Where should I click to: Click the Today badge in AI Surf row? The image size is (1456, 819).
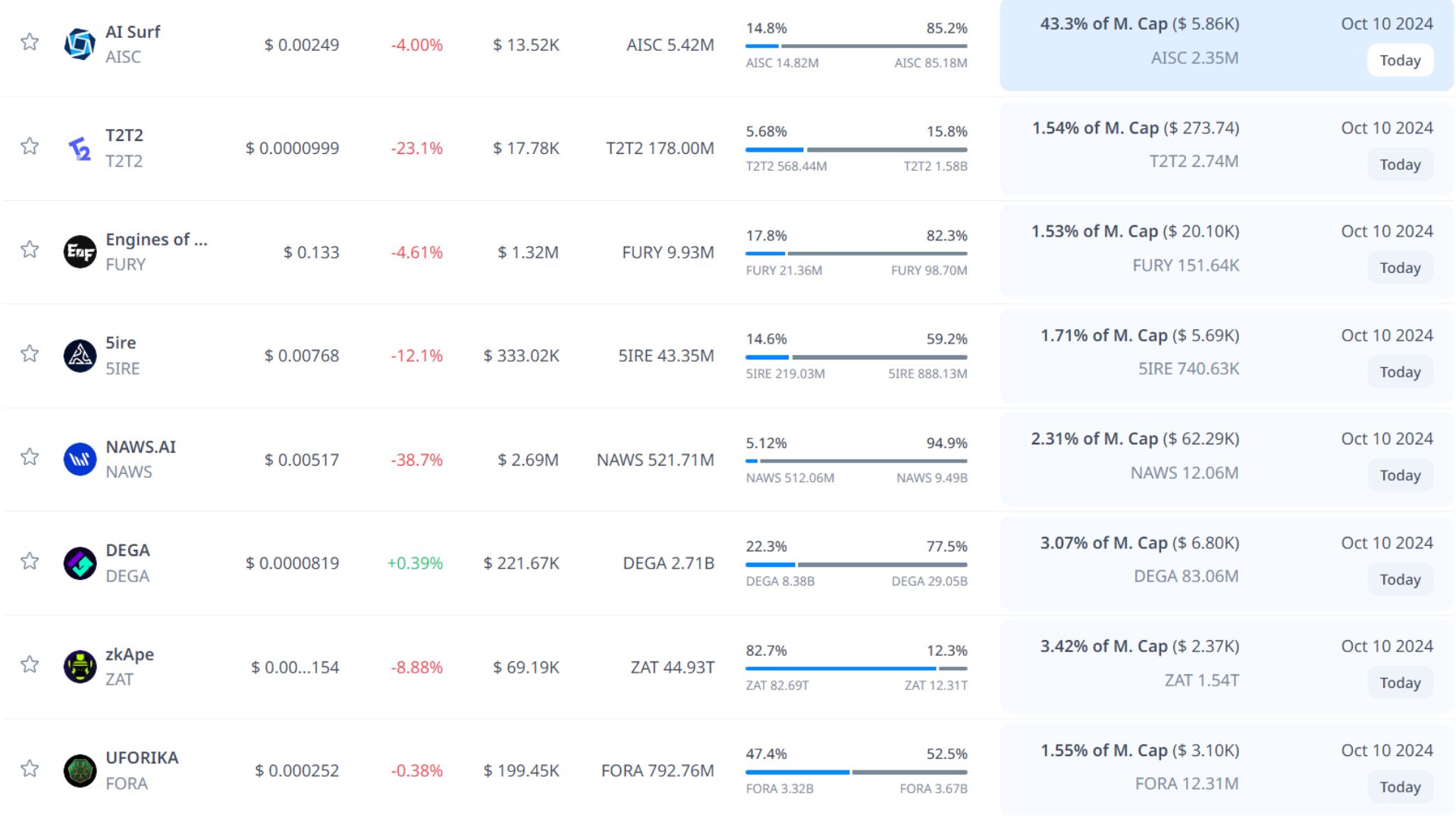click(x=1400, y=61)
